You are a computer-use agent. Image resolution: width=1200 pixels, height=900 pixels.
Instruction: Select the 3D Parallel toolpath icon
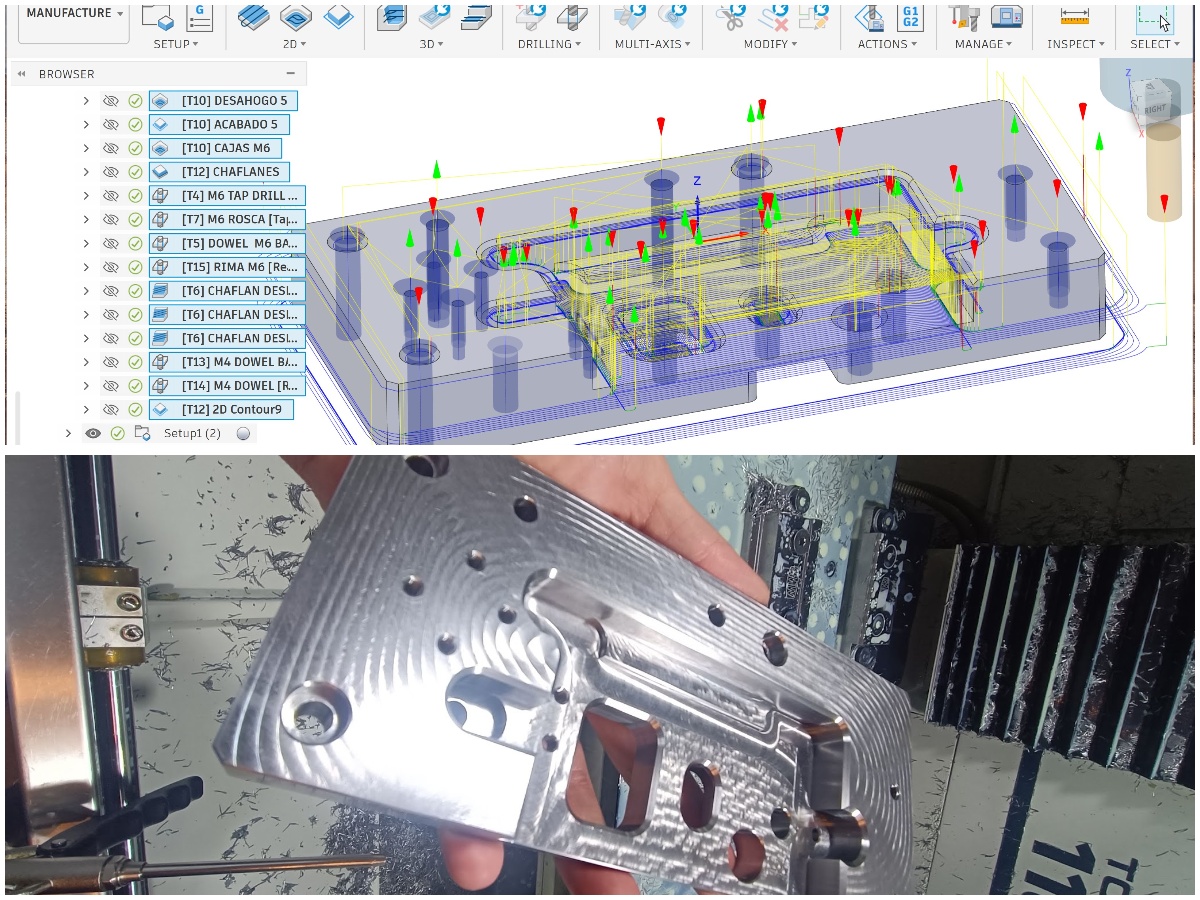point(476,17)
